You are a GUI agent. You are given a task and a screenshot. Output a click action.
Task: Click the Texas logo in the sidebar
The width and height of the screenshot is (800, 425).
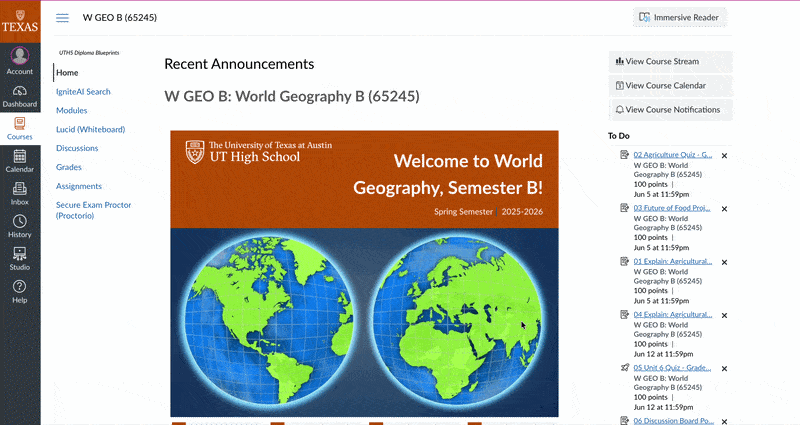click(20, 21)
